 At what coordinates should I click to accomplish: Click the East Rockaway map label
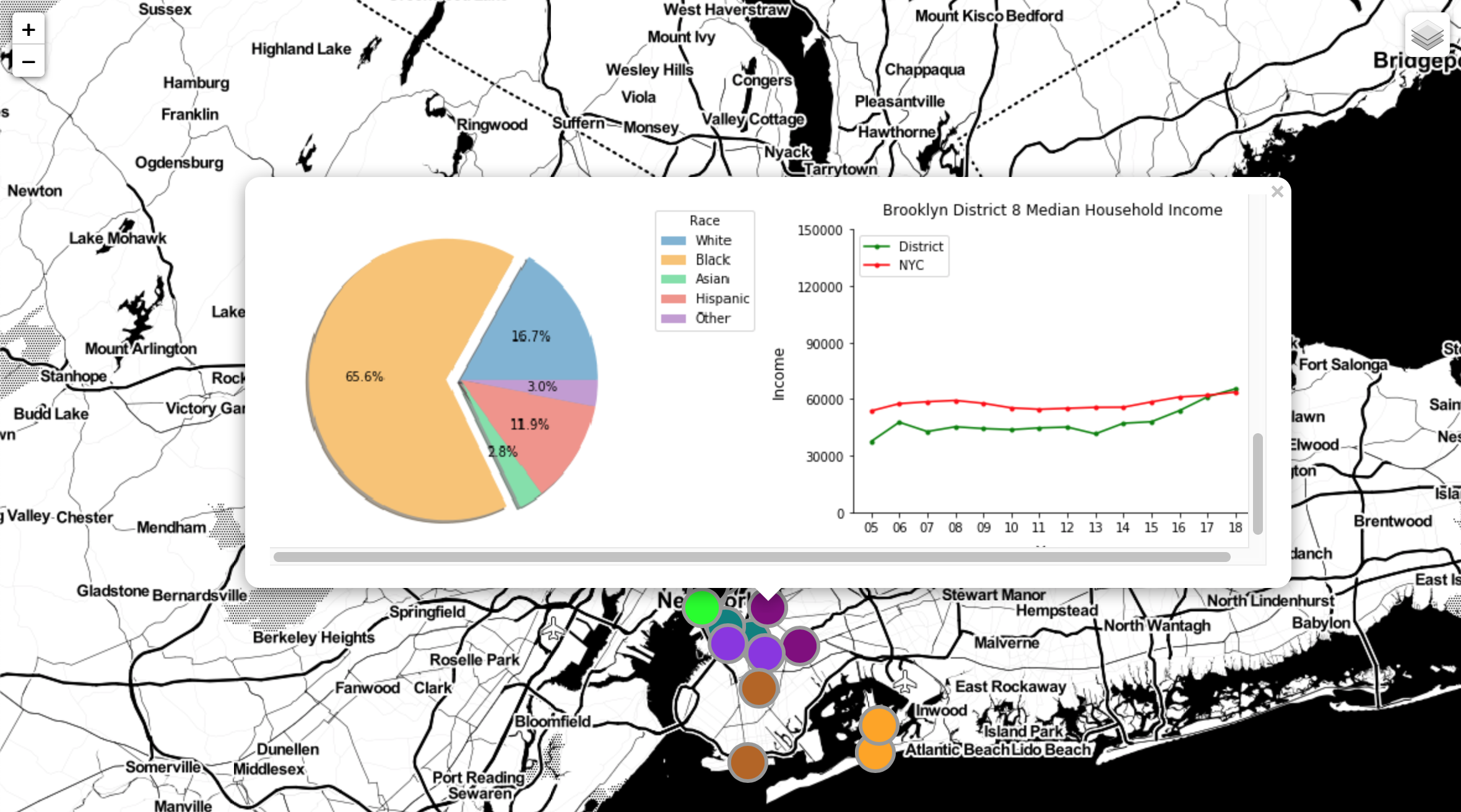[x=1010, y=687]
